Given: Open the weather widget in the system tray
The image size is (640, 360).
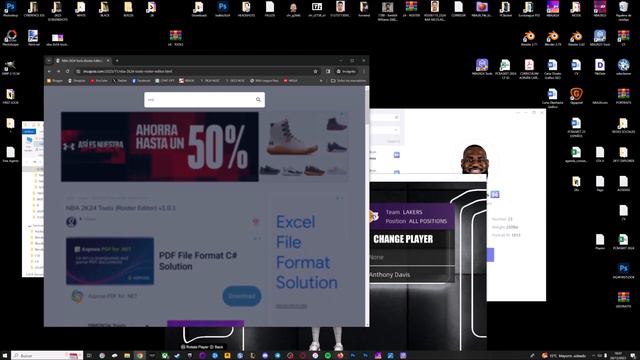Looking at the screenshot, I should [563, 356].
